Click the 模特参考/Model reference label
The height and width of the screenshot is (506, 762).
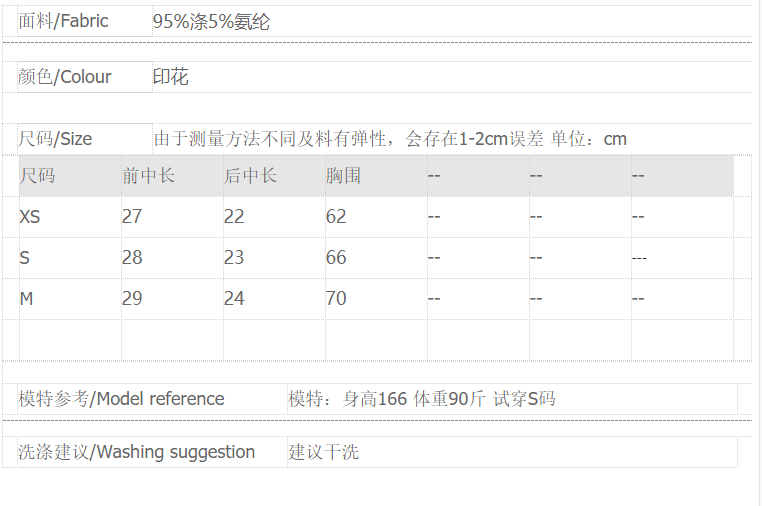122,399
